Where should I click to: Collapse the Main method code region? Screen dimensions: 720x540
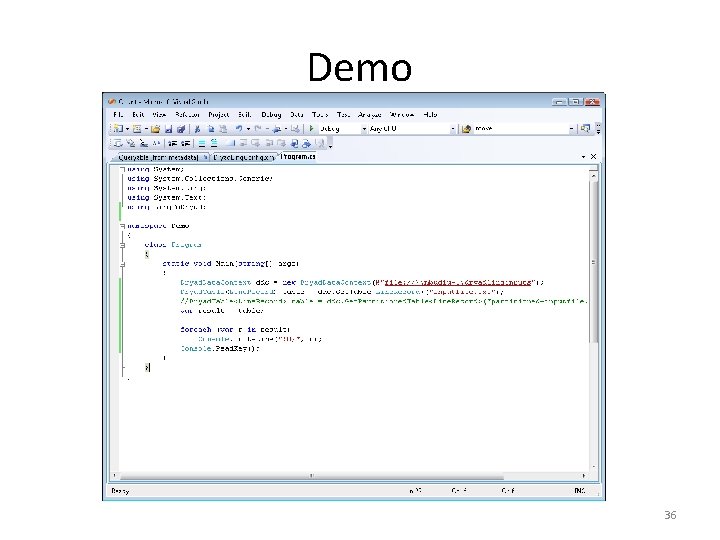tap(123, 264)
